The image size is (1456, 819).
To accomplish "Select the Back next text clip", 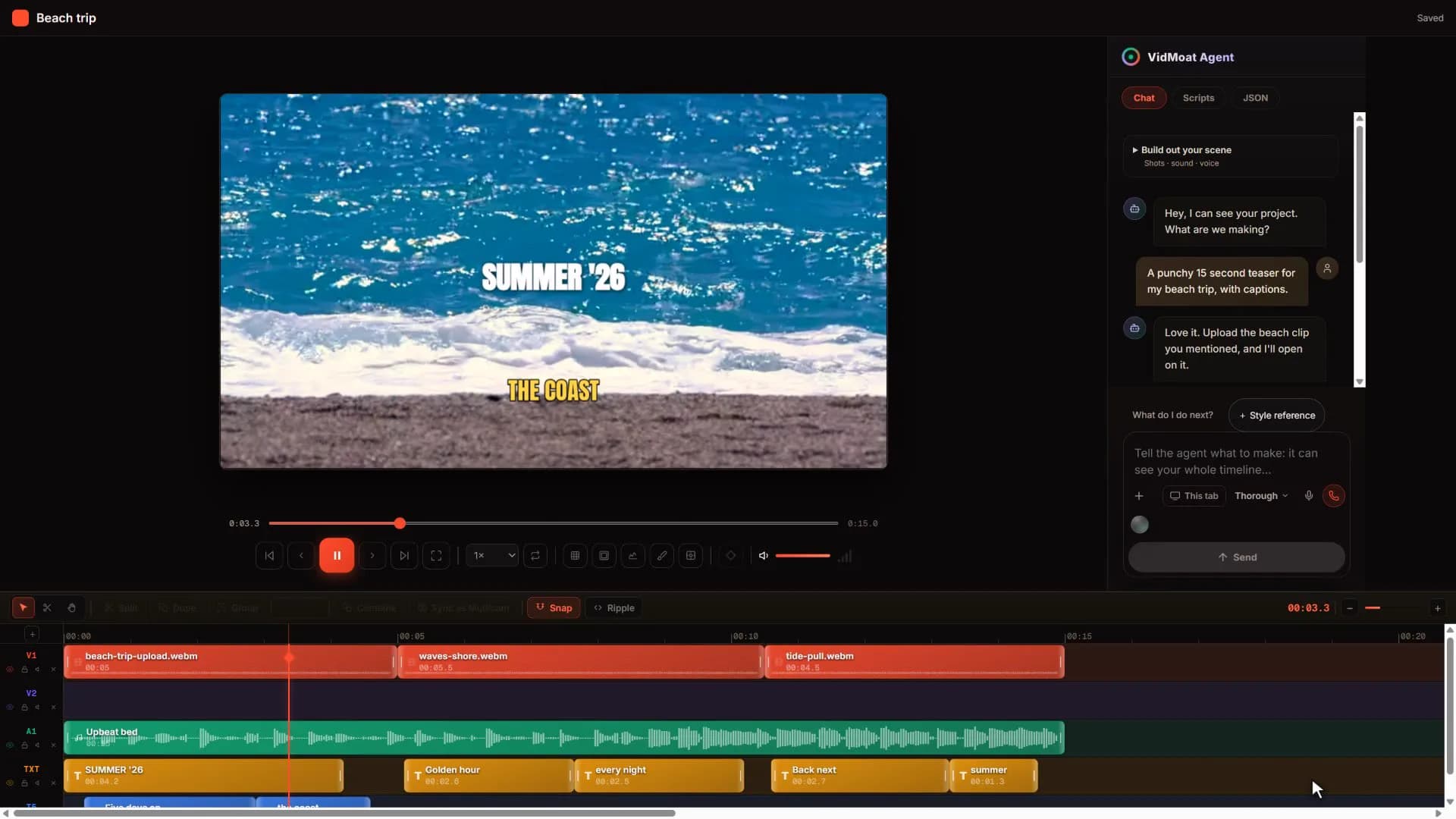I will pyautogui.click(x=860, y=775).
